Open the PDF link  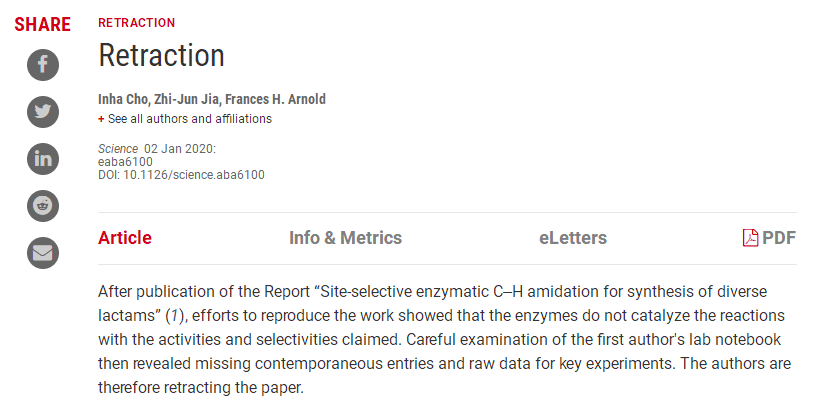tap(779, 238)
